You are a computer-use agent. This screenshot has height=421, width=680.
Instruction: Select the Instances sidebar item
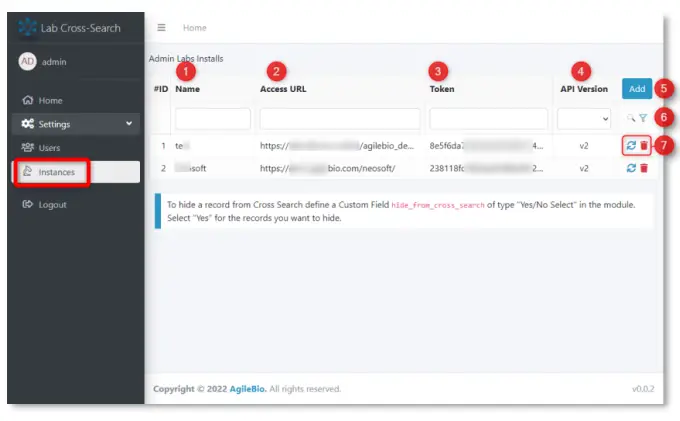click(x=76, y=172)
